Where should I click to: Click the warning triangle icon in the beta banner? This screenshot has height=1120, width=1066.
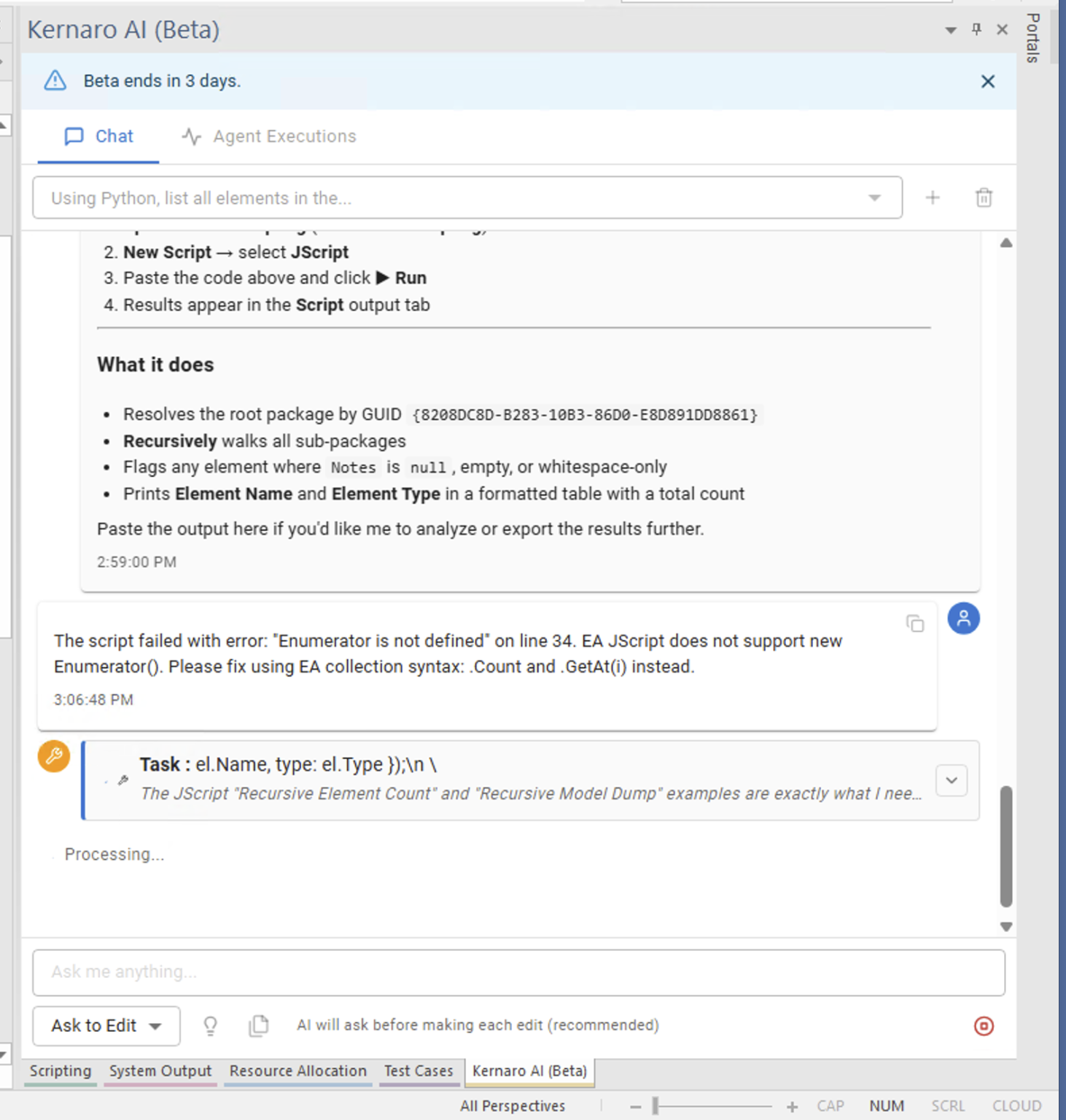pyautogui.click(x=55, y=80)
